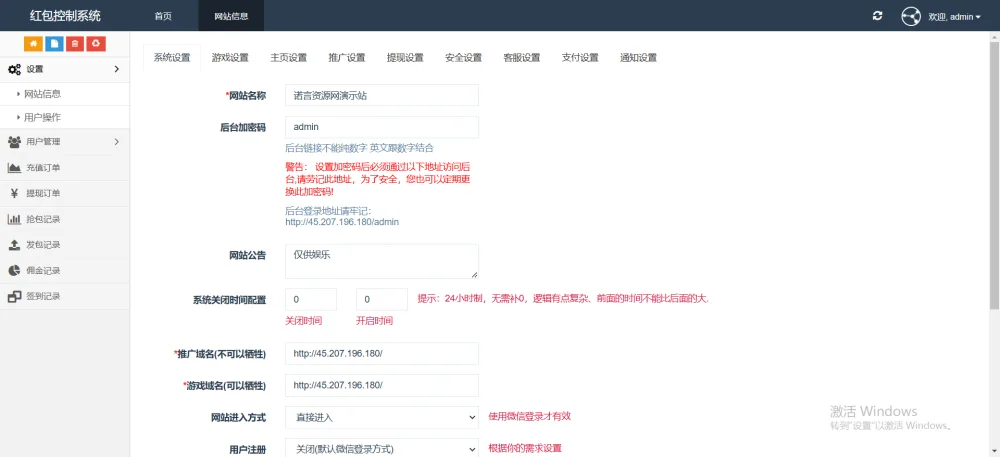Viewport: 1000px width, 457px height.
Task: Open 抢包记录 in the sidebar
Action: coord(64,219)
